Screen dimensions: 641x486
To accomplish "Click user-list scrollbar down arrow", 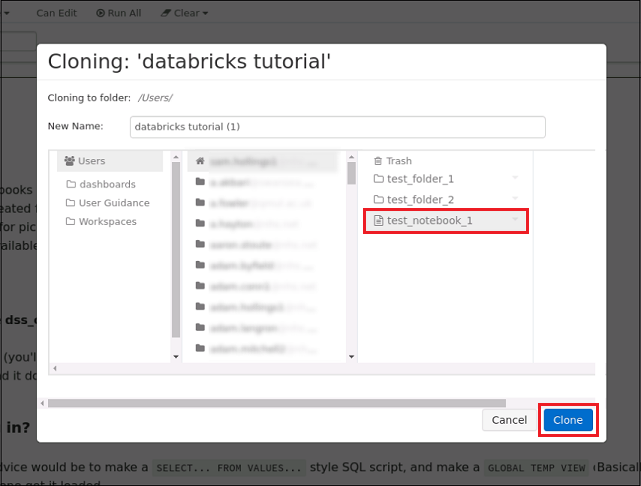I will click(352, 357).
